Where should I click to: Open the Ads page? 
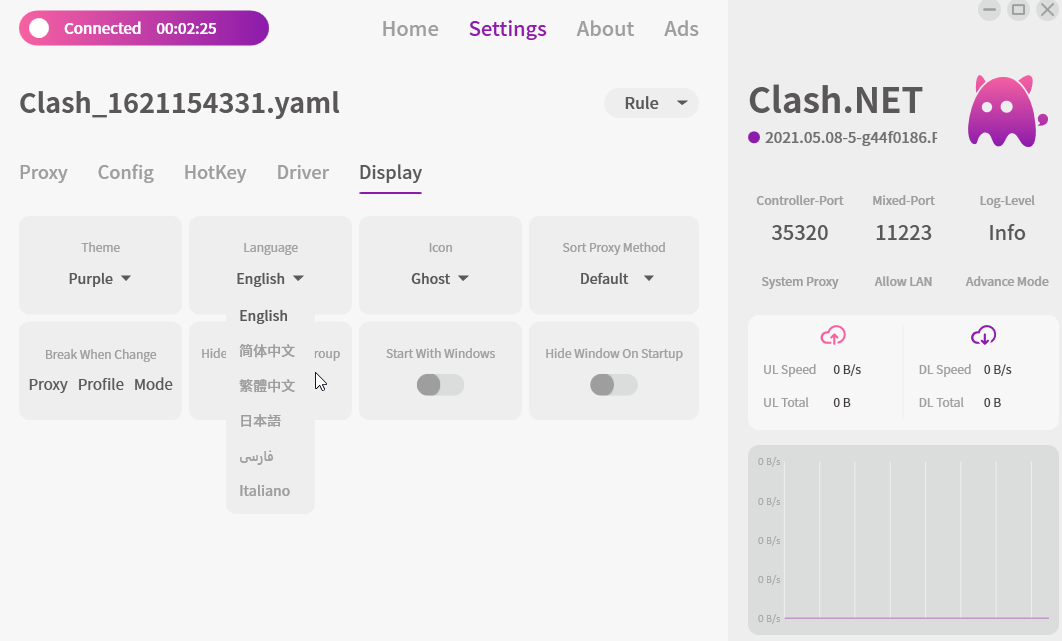[x=681, y=28]
